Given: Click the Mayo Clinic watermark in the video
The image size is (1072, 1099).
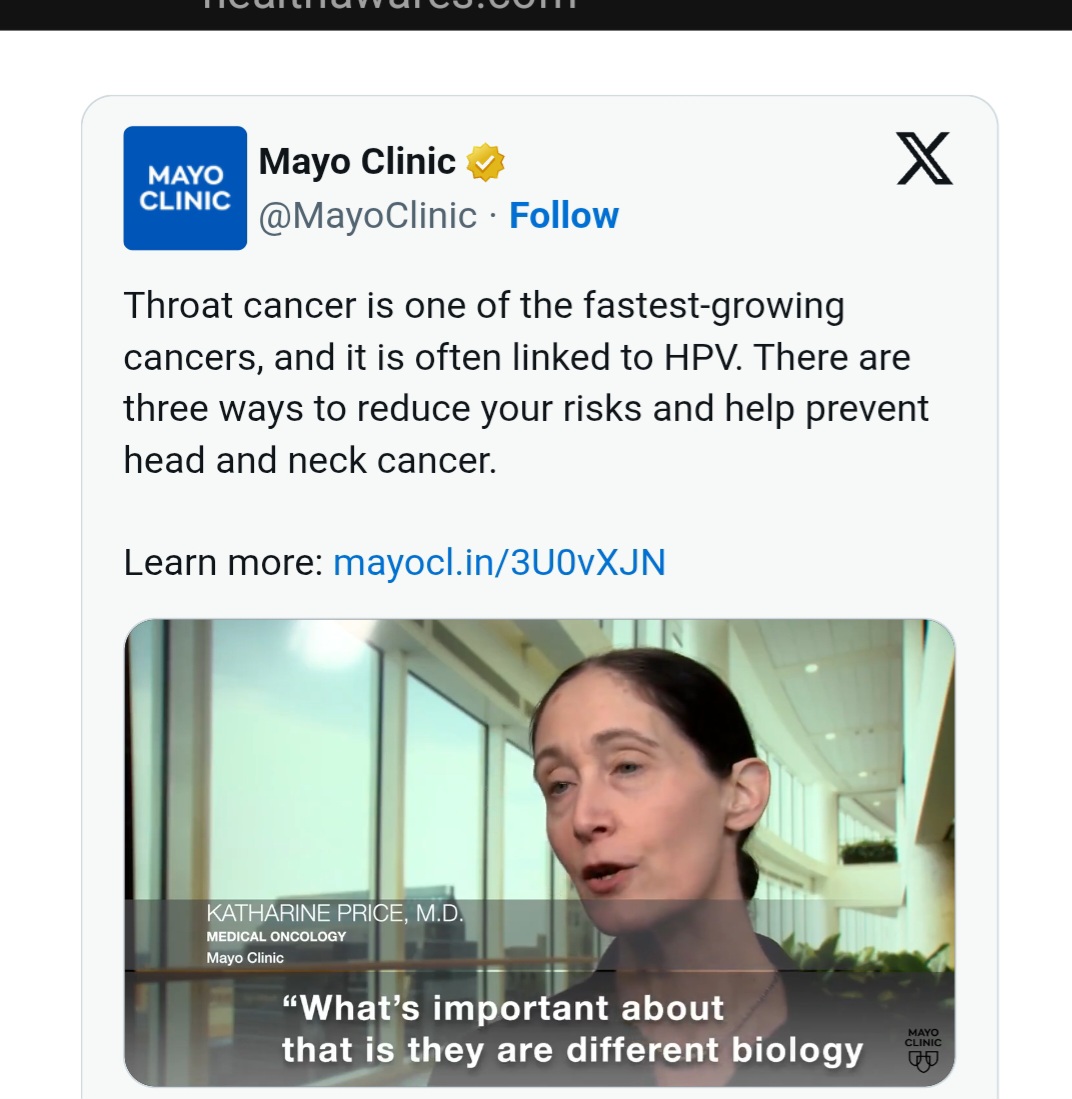Looking at the screenshot, I should click(923, 1049).
